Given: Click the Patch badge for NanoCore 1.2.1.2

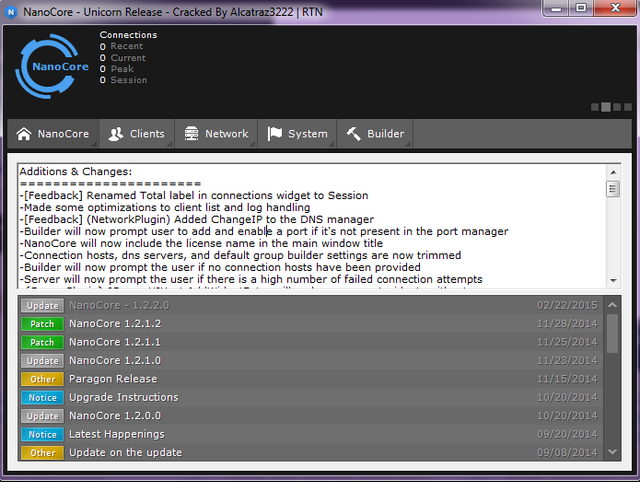Looking at the screenshot, I should coord(42,324).
